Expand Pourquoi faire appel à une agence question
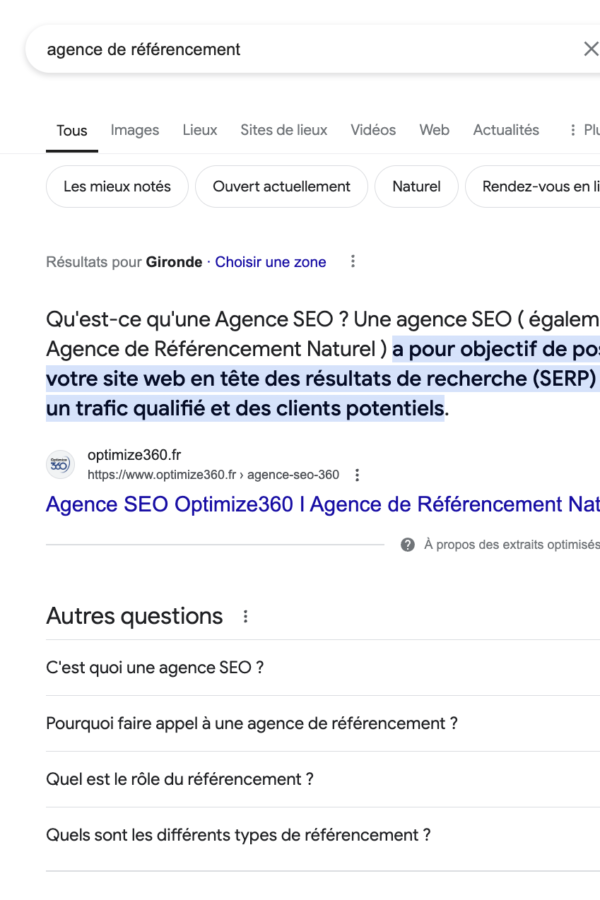 [x=252, y=723]
